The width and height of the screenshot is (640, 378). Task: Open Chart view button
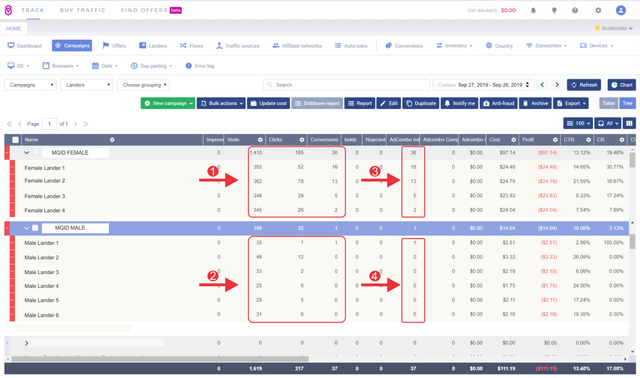point(622,85)
